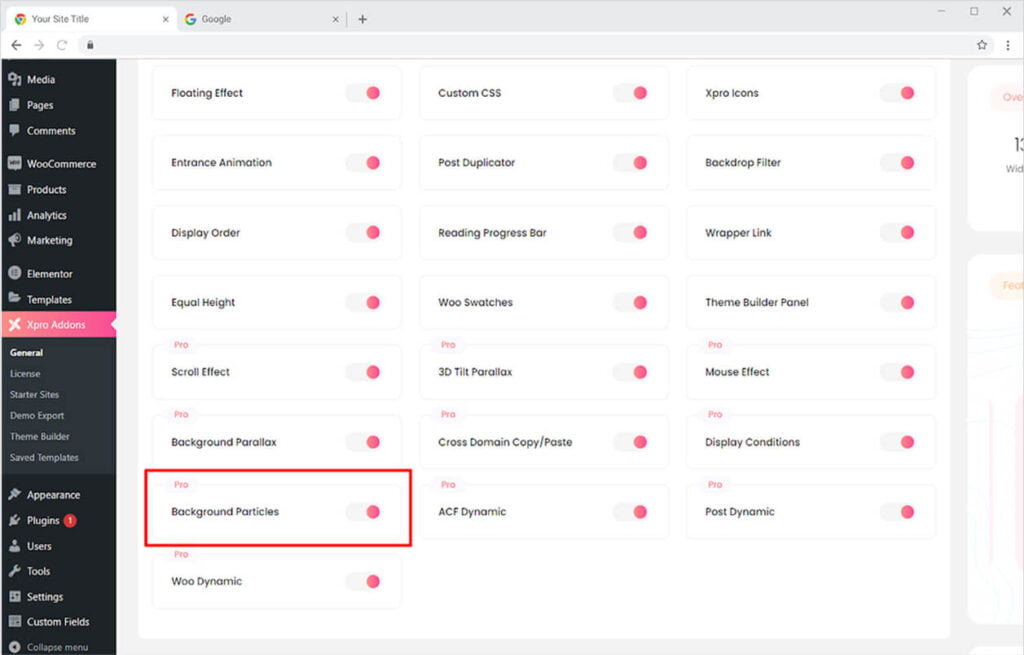The width and height of the screenshot is (1024, 655).
Task: Click the Media icon in sidebar
Action: click(x=14, y=80)
